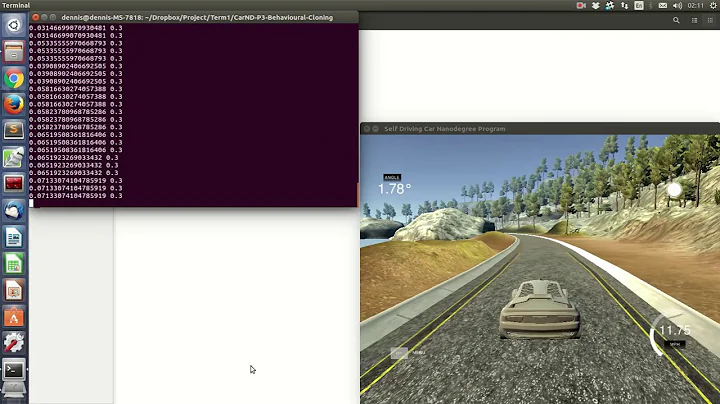Launch Firefox from the dock
720x404 pixels.
14,105
